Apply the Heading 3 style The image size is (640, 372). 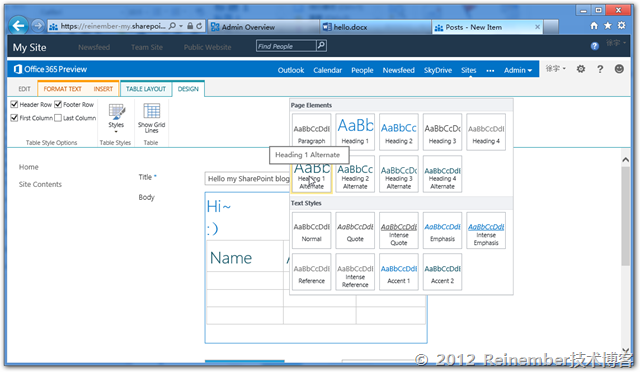tap(442, 132)
